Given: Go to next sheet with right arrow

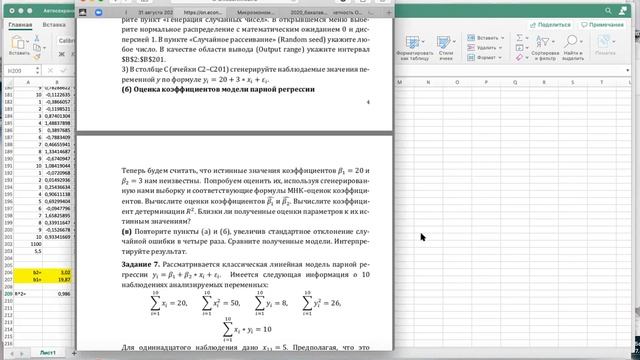Looking at the screenshot, I should 22,353.
